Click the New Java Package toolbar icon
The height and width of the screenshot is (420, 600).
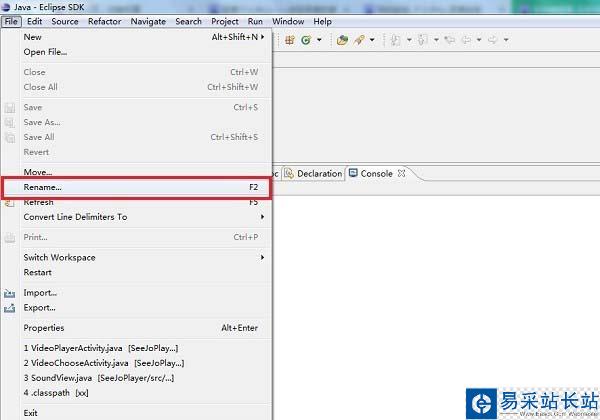(x=290, y=40)
